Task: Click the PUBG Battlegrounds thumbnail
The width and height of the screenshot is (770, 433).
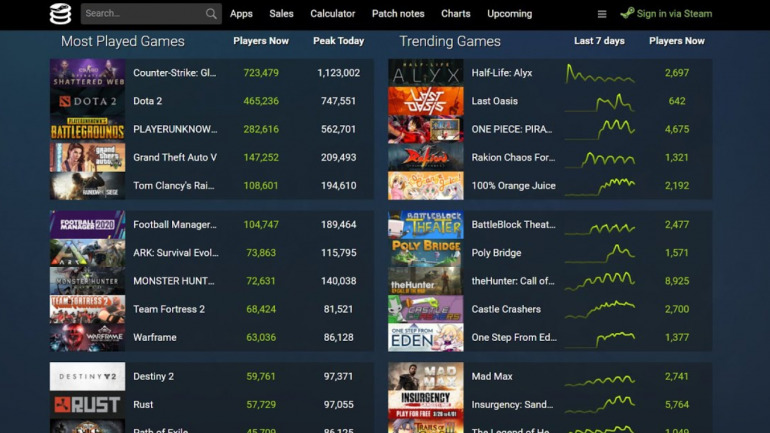Action: [x=87, y=129]
